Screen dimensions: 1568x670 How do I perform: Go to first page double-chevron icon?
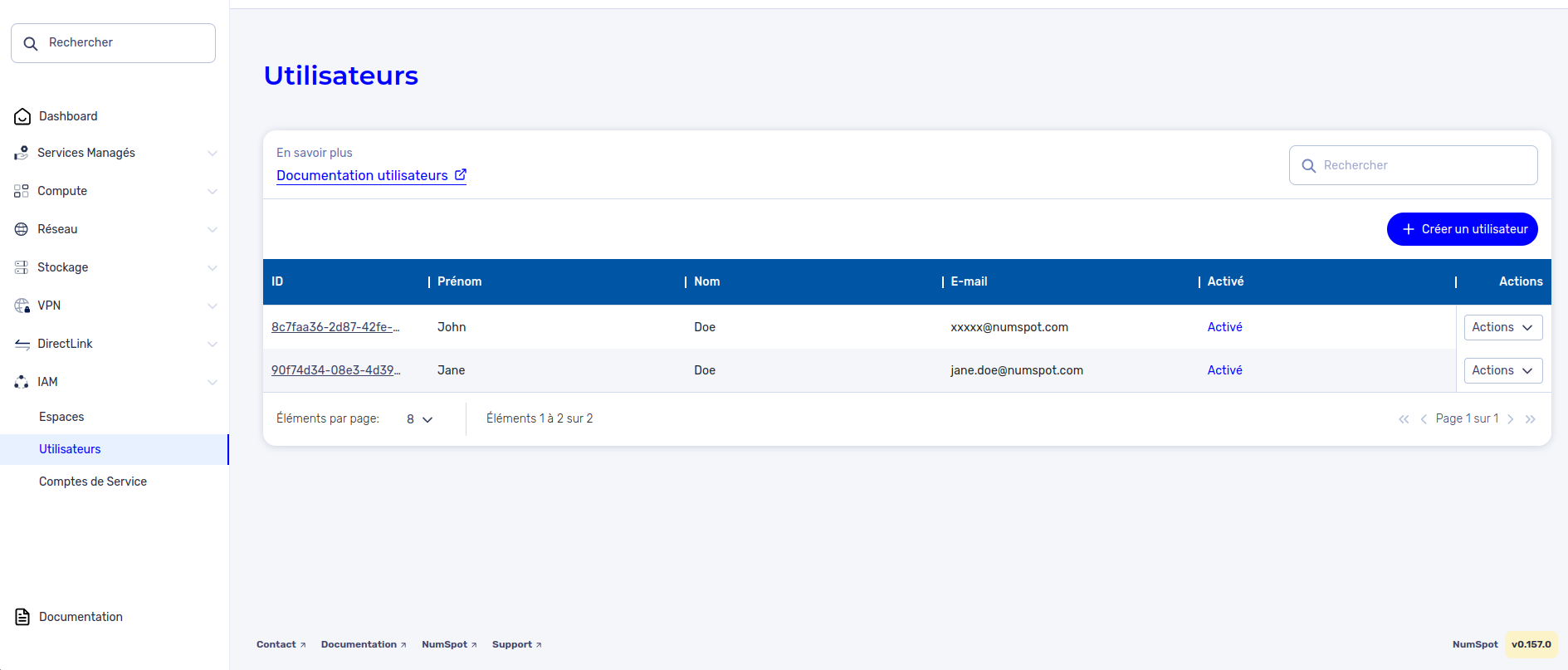click(x=1404, y=419)
